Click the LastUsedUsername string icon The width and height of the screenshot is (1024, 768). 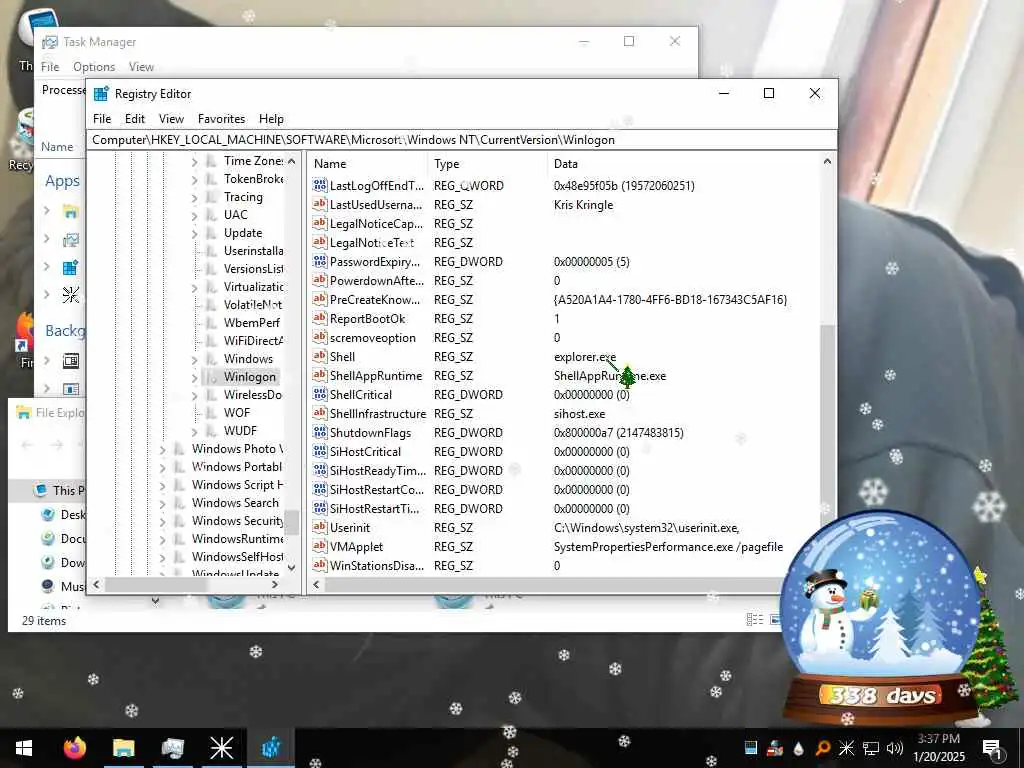[x=319, y=204]
